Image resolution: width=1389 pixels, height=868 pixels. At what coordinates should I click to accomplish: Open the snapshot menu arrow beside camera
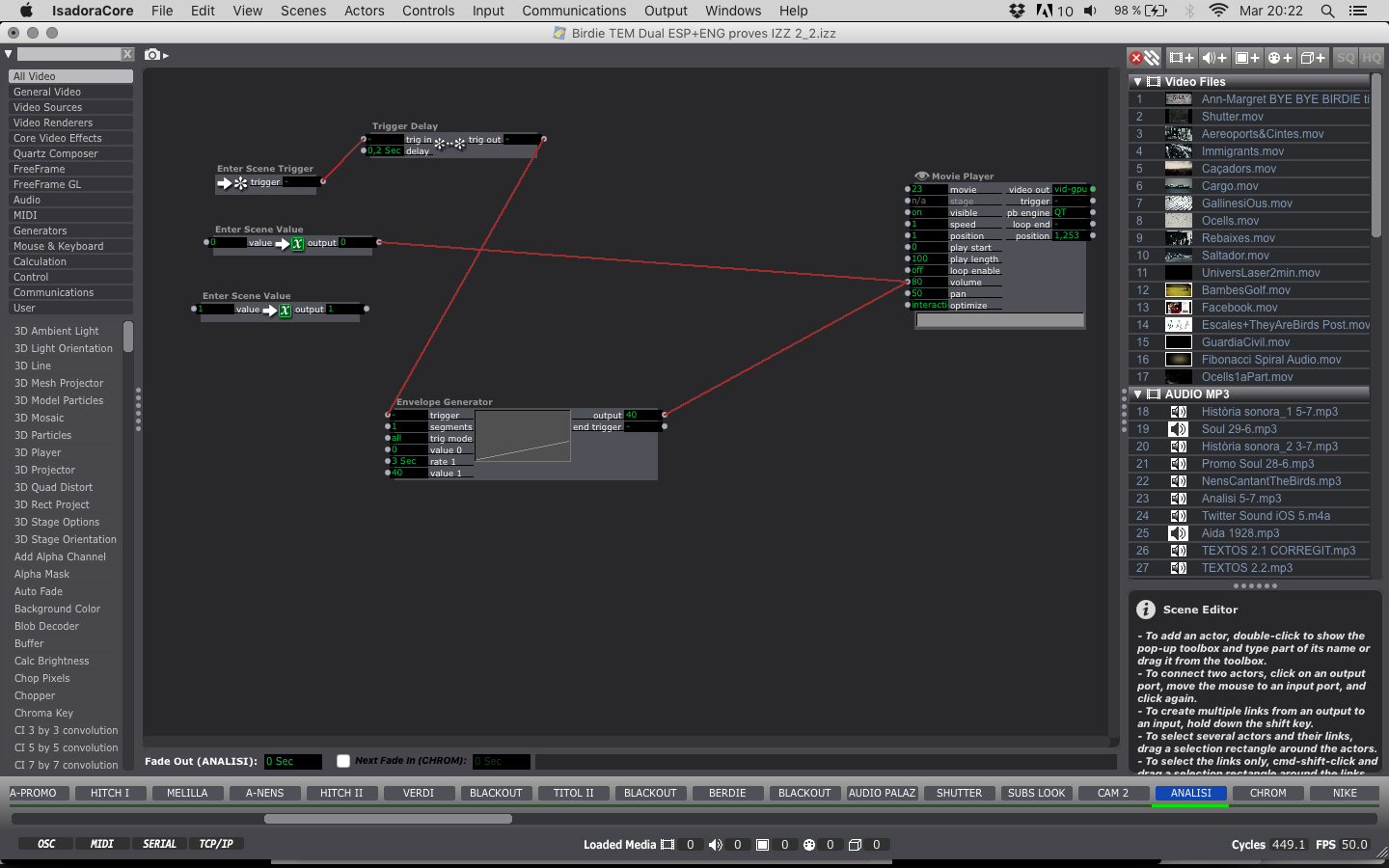(x=166, y=56)
